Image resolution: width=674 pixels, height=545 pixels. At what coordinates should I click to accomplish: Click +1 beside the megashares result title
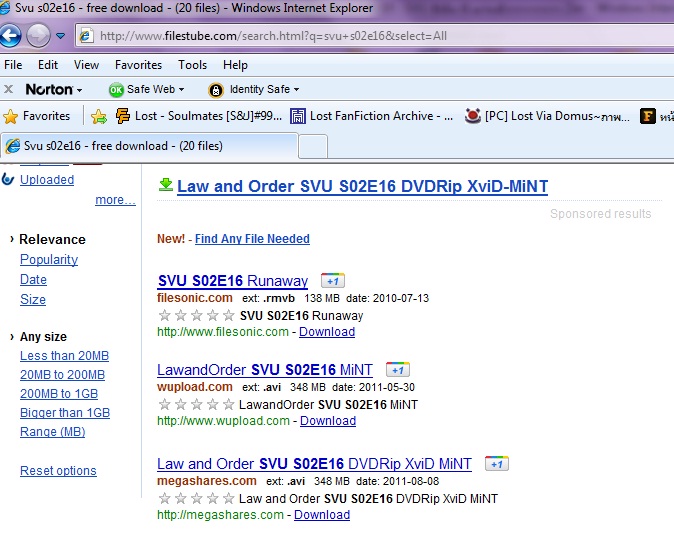click(x=496, y=464)
